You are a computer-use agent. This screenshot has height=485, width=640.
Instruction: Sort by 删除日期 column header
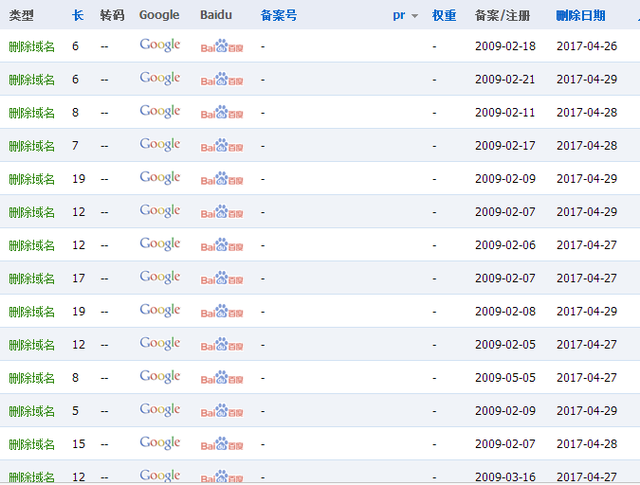point(580,16)
